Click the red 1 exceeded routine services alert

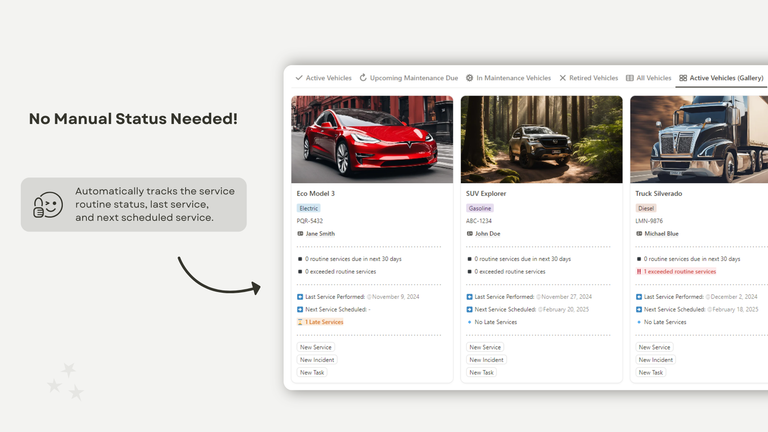coord(677,271)
